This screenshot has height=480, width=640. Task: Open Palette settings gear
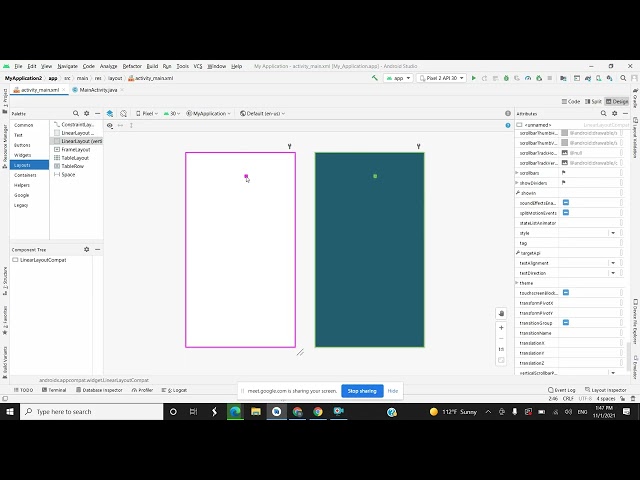tap(87, 113)
